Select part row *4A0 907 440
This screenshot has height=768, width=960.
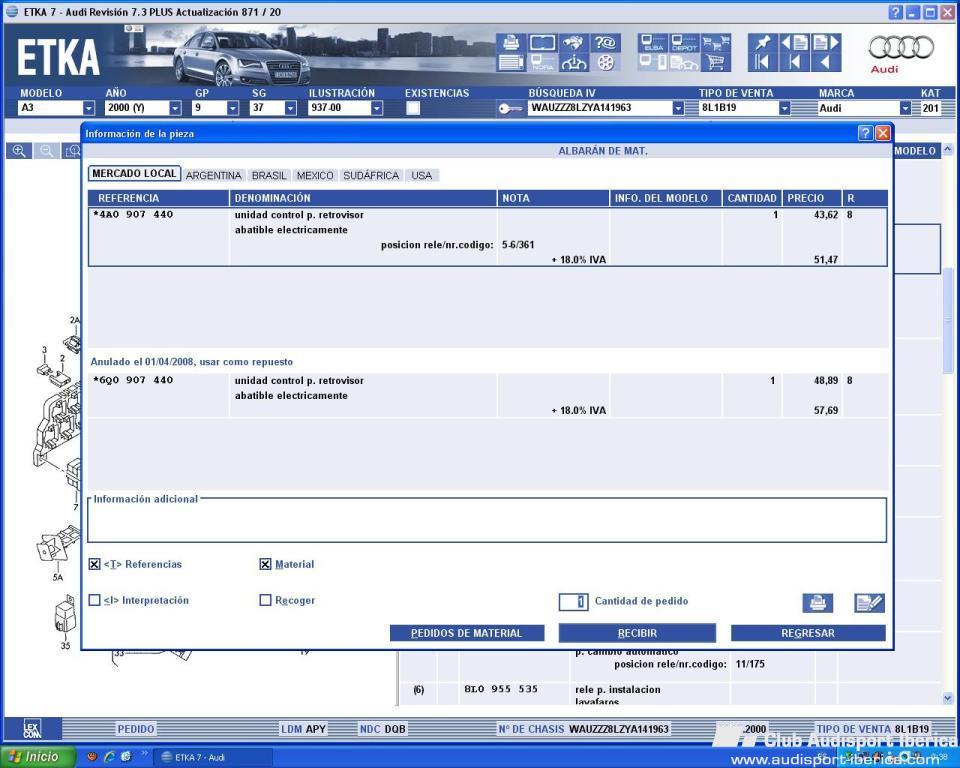click(x=487, y=237)
